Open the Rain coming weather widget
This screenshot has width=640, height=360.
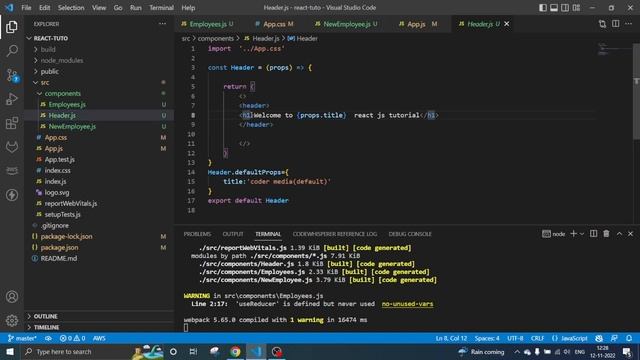pyautogui.click(x=481, y=351)
